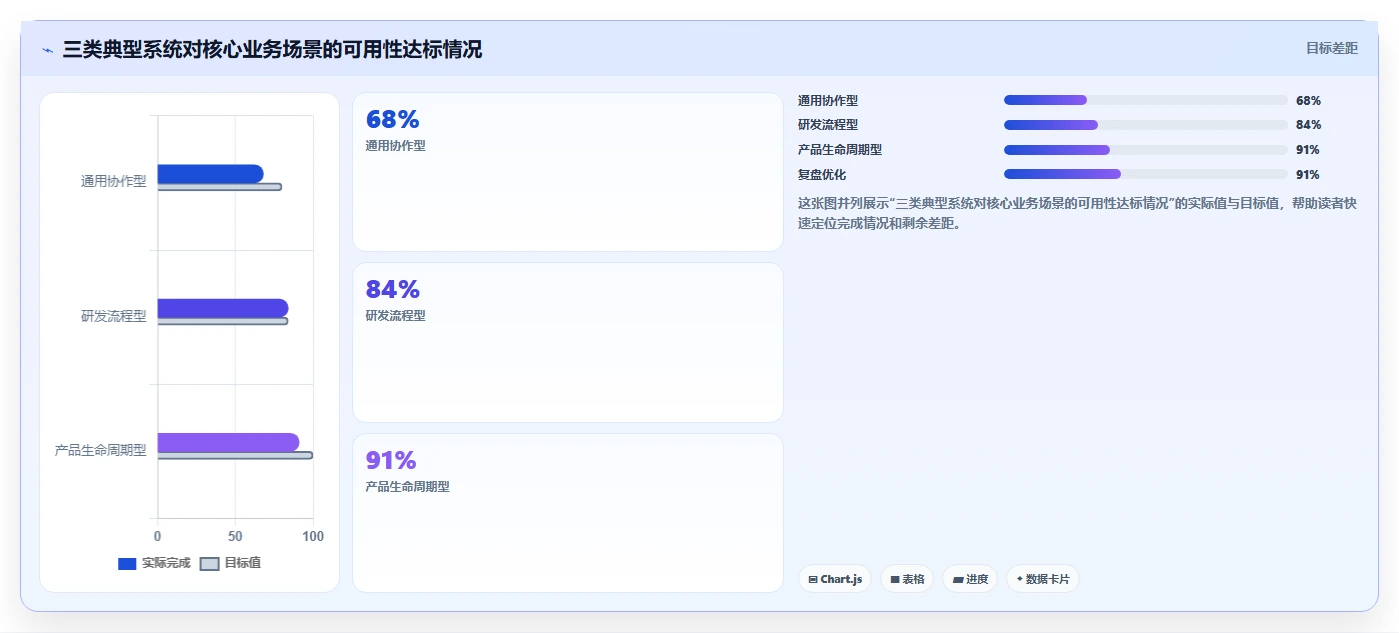Viewport: 1399px width, 633px height.
Task: Click the main title heading
Action: [272, 49]
